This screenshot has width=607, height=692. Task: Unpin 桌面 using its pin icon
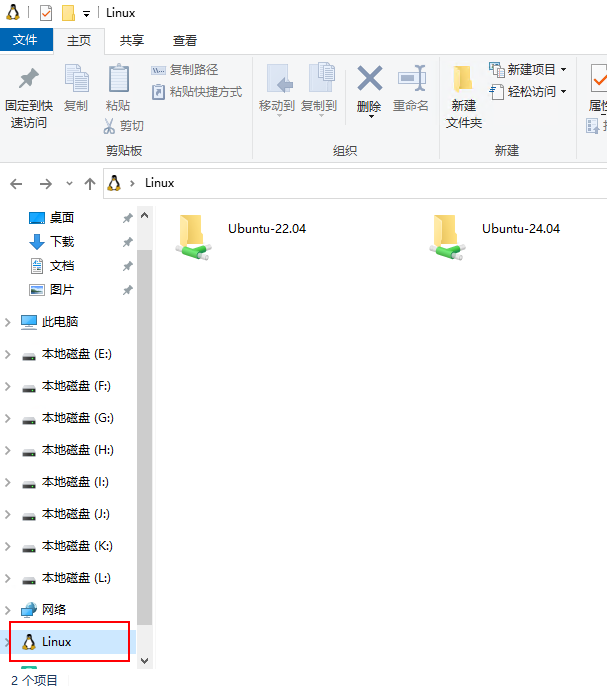(x=128, y=218)
